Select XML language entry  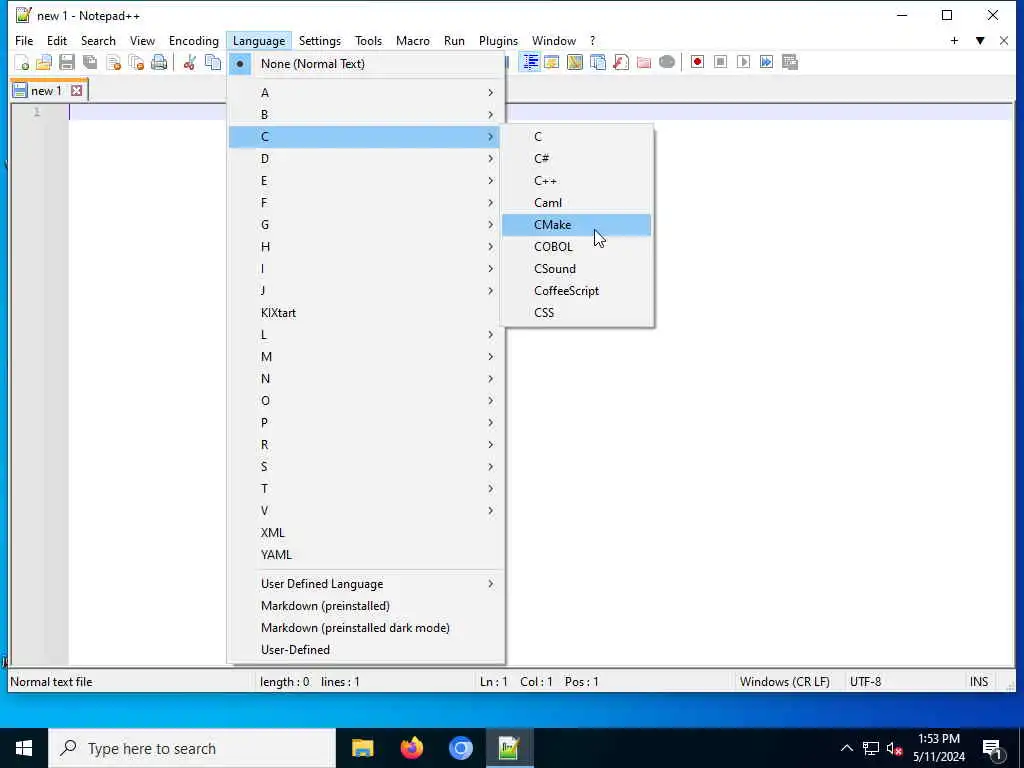(366, 533)
